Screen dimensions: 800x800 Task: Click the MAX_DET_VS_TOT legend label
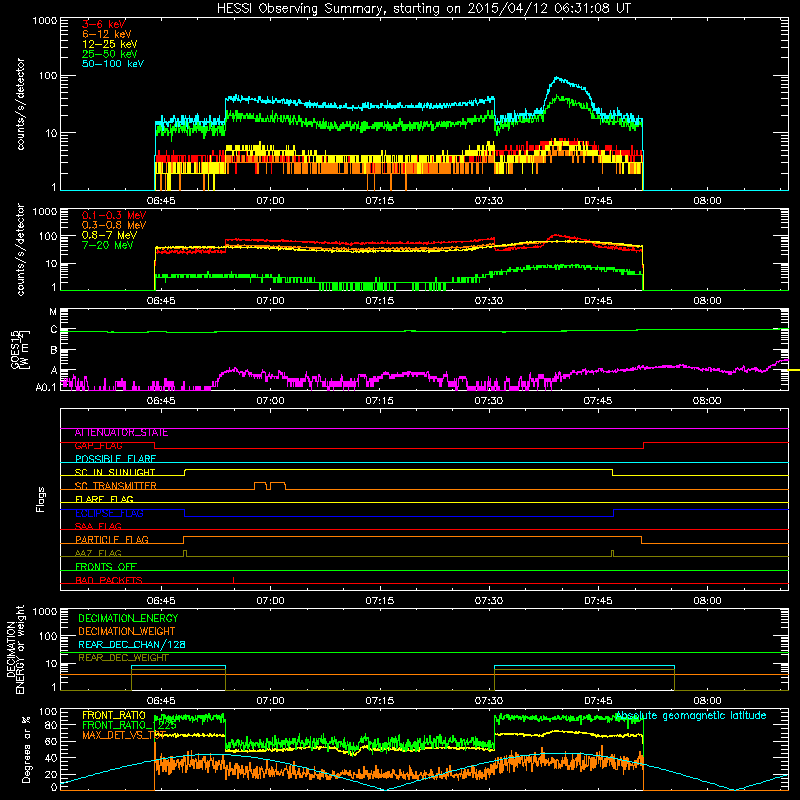coord(124,736)
